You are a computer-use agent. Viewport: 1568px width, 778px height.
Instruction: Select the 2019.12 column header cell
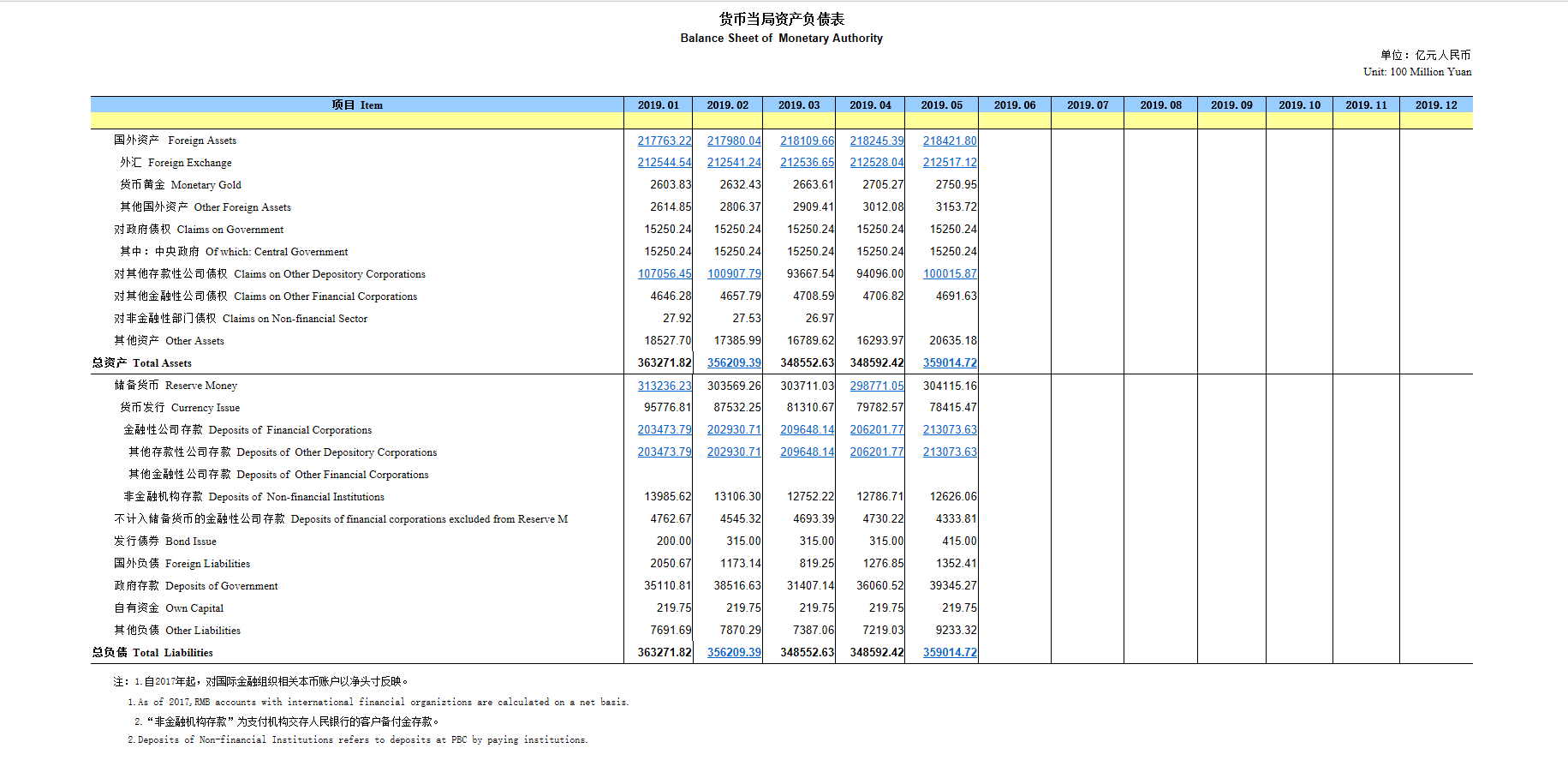pos(1435,105)
